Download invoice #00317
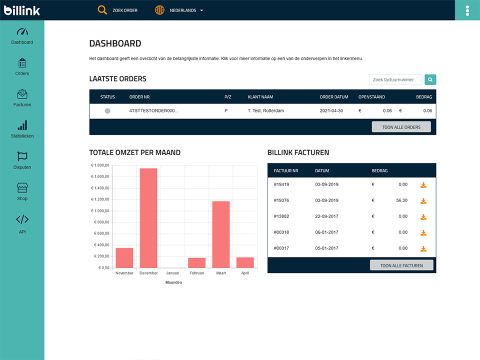Screen dimensions: 480x360 423,249
